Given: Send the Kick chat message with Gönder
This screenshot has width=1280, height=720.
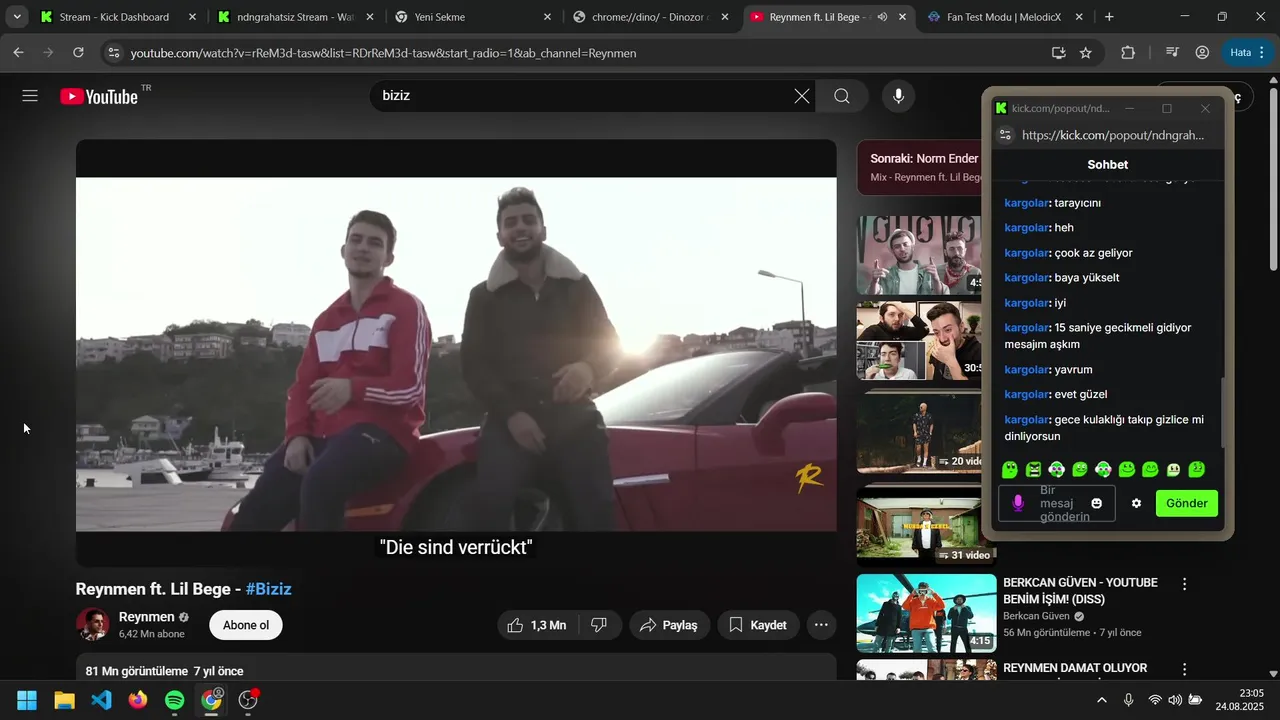Looking at the screenshot, I should click(1187, 503).
